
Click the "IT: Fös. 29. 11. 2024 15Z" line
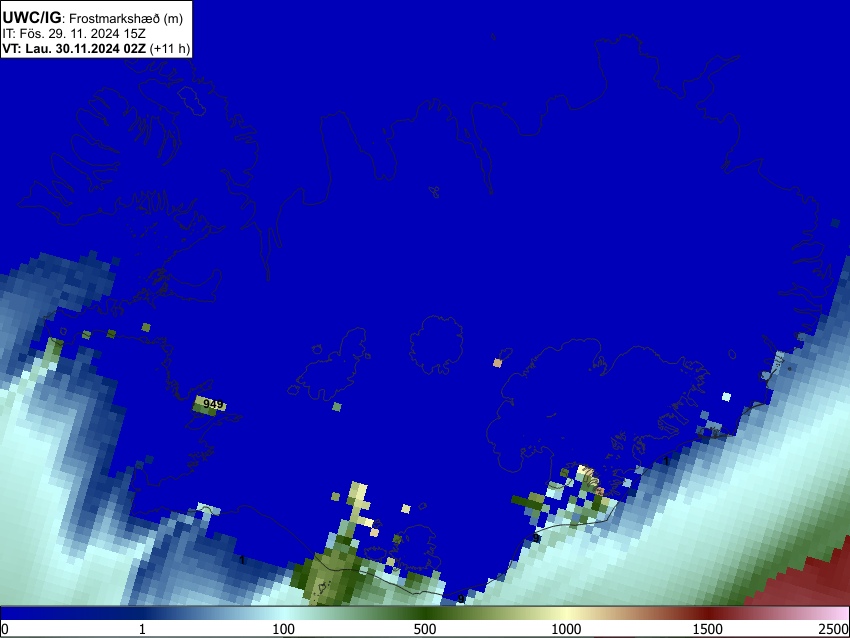pos(74,34)
